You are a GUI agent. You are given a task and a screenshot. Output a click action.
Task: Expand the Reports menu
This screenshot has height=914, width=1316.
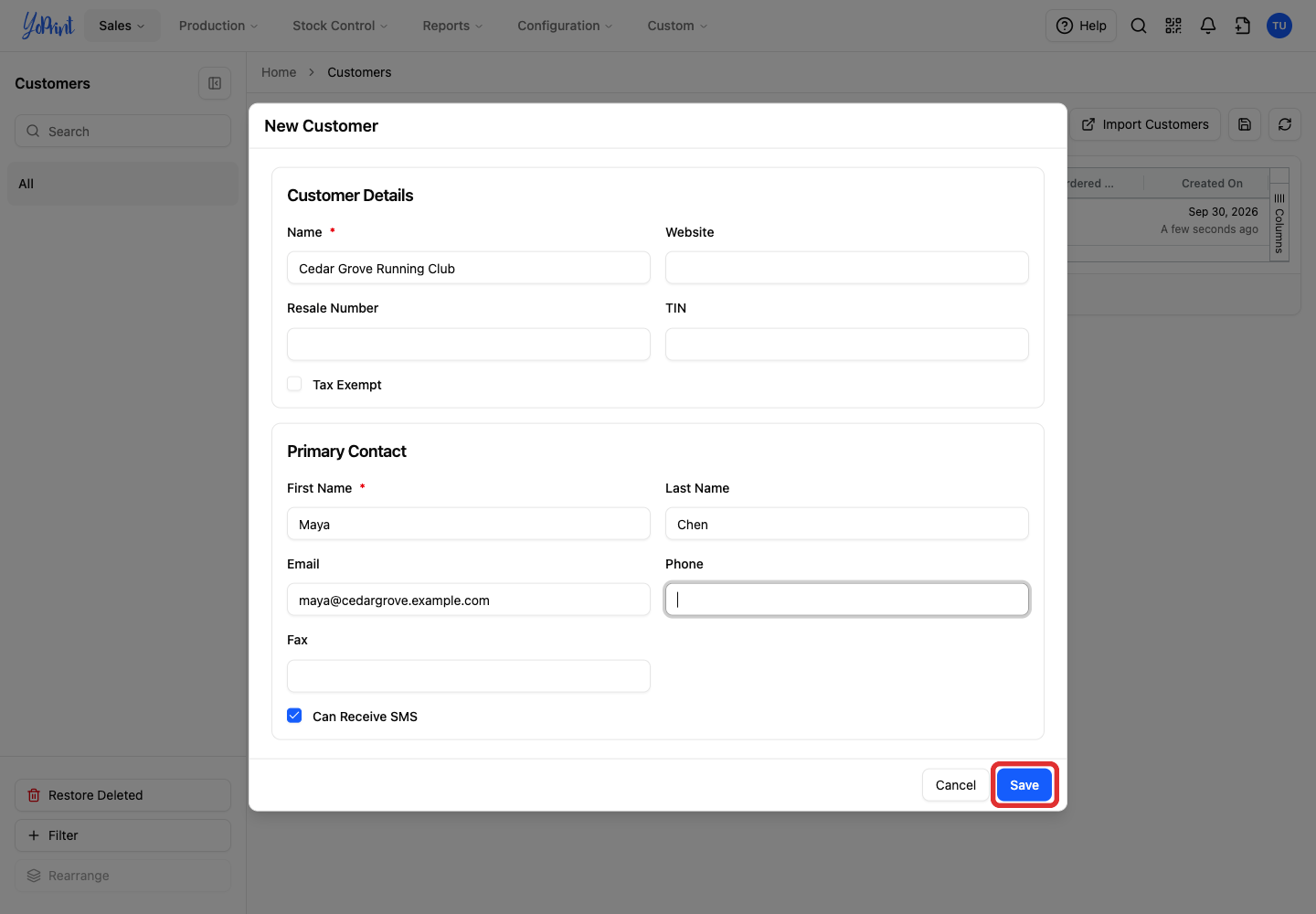(452, 26)
